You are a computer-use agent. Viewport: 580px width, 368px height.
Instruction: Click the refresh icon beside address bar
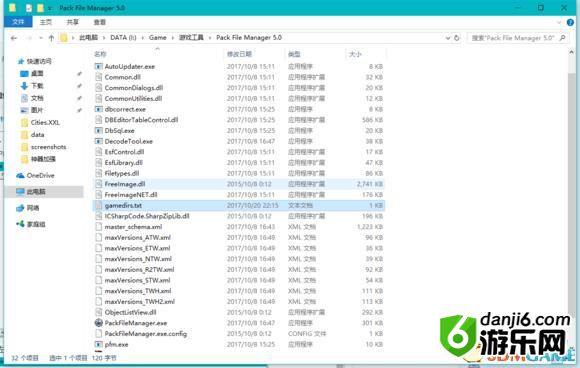tap(457, 38)
